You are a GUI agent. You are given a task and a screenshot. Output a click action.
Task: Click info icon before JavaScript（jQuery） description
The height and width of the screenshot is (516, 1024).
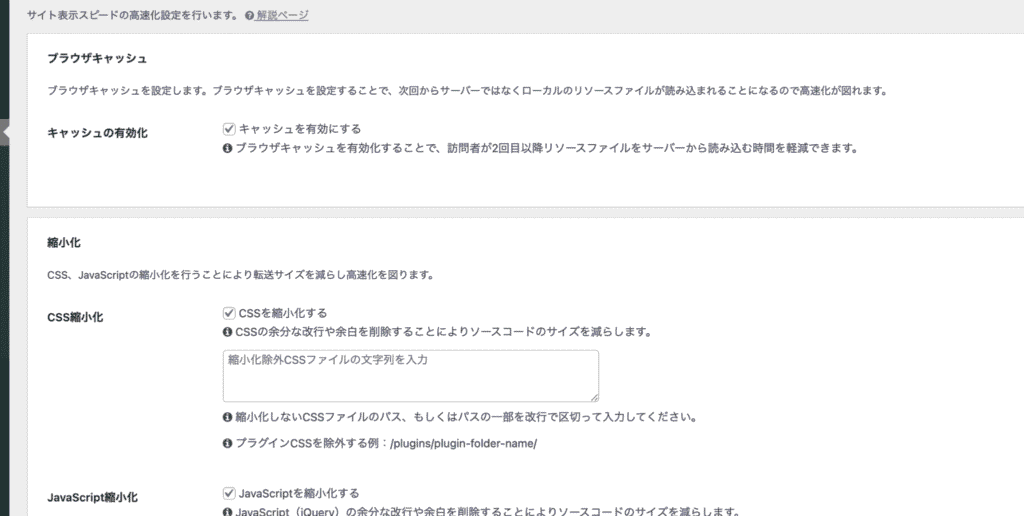(x=227, y=512)
